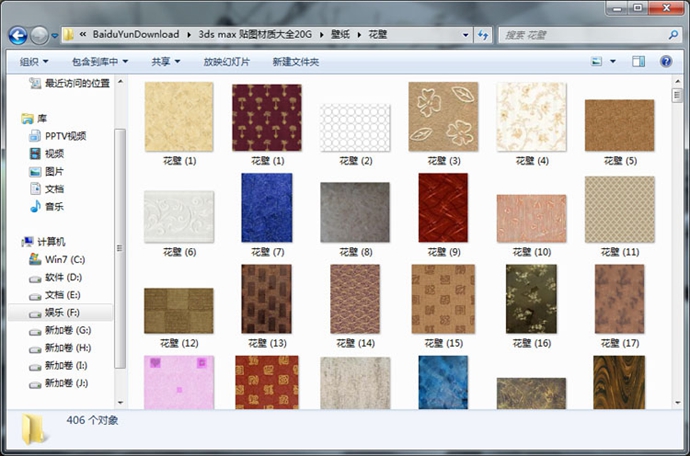Viewport: 690px width, 456px height.
Task: Select checkered olive thumbnail 花壁 (12)
Action: tap(179, 311)
